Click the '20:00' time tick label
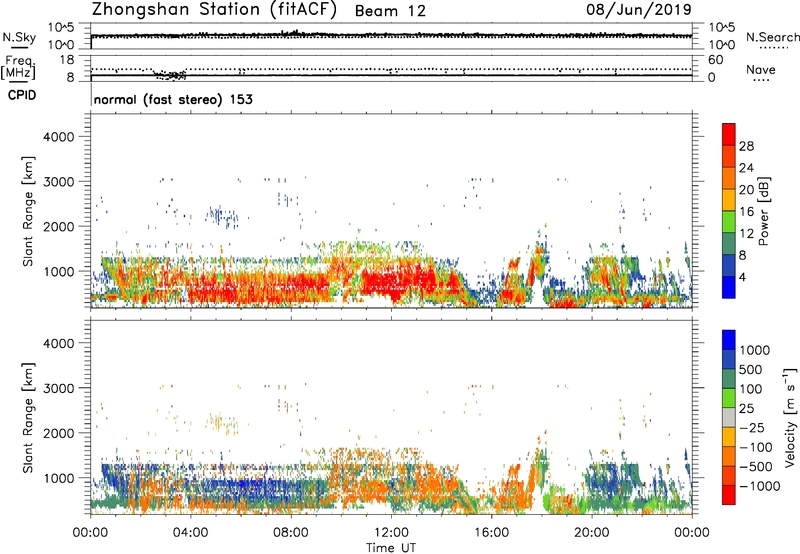The image size is (800, 554). pos(591,533)
